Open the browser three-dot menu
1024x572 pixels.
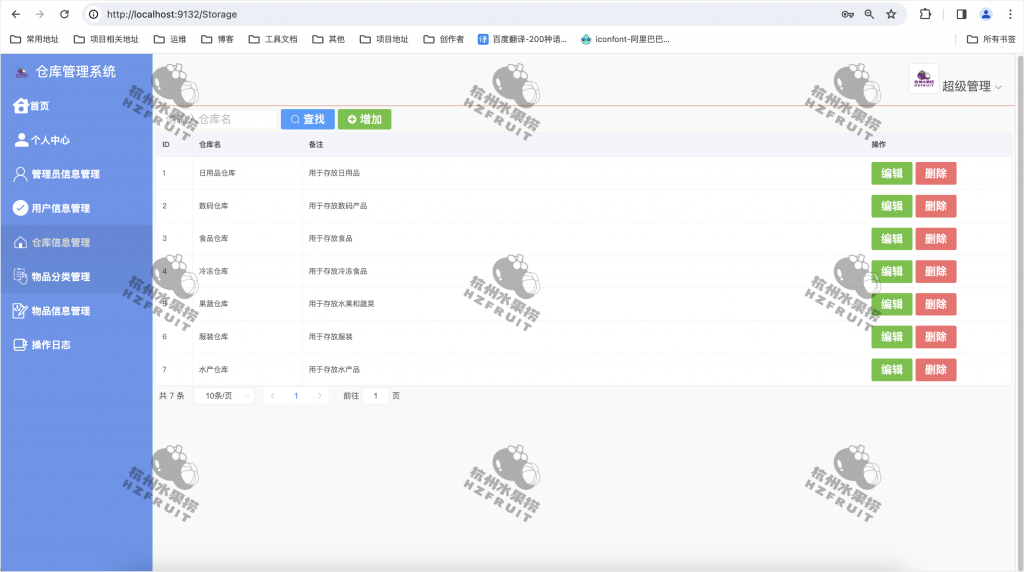point(1010,14)
